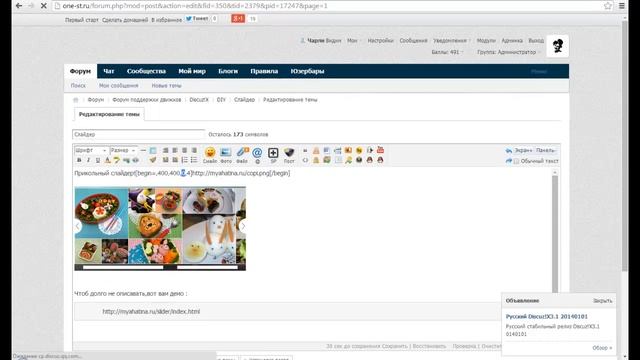The image size is (640, 360).
Task: Open the Размер size dropdown
Action: [123, 150]
